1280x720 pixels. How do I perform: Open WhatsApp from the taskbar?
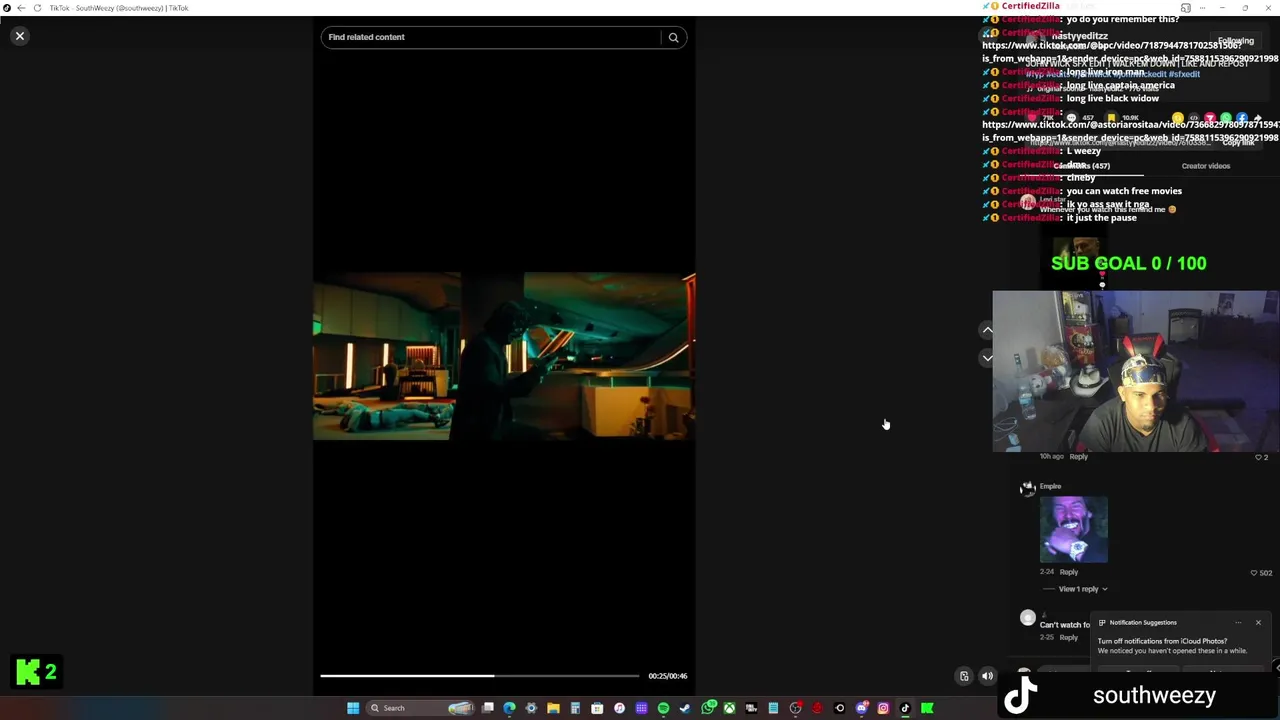[708, 708]
